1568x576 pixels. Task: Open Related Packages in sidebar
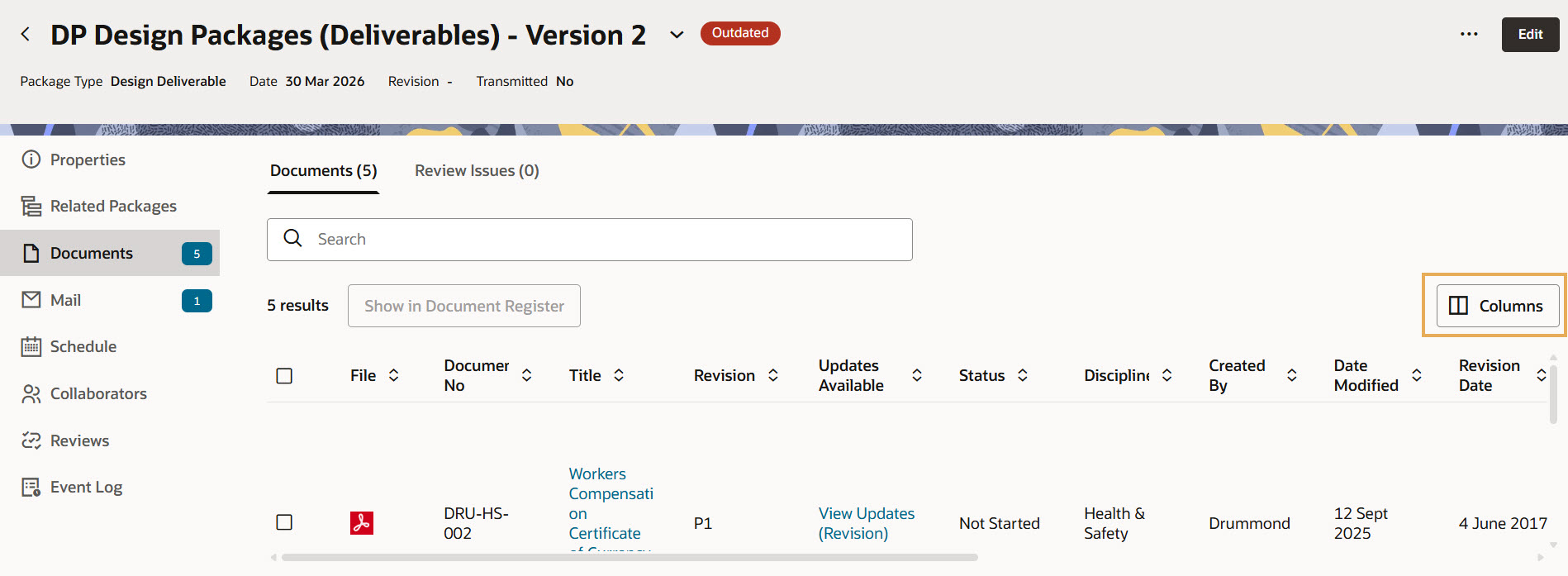(x=113, y=206)
